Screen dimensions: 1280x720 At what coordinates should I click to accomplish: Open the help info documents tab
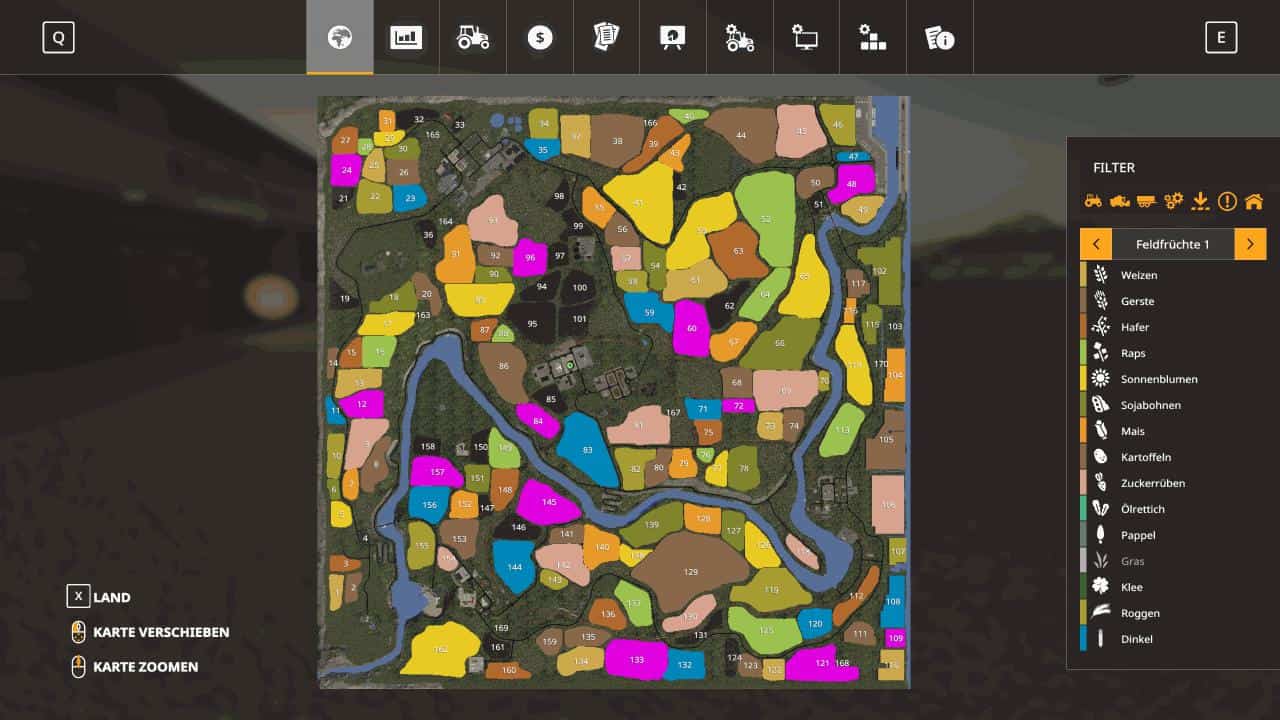[x=939, y=38]
